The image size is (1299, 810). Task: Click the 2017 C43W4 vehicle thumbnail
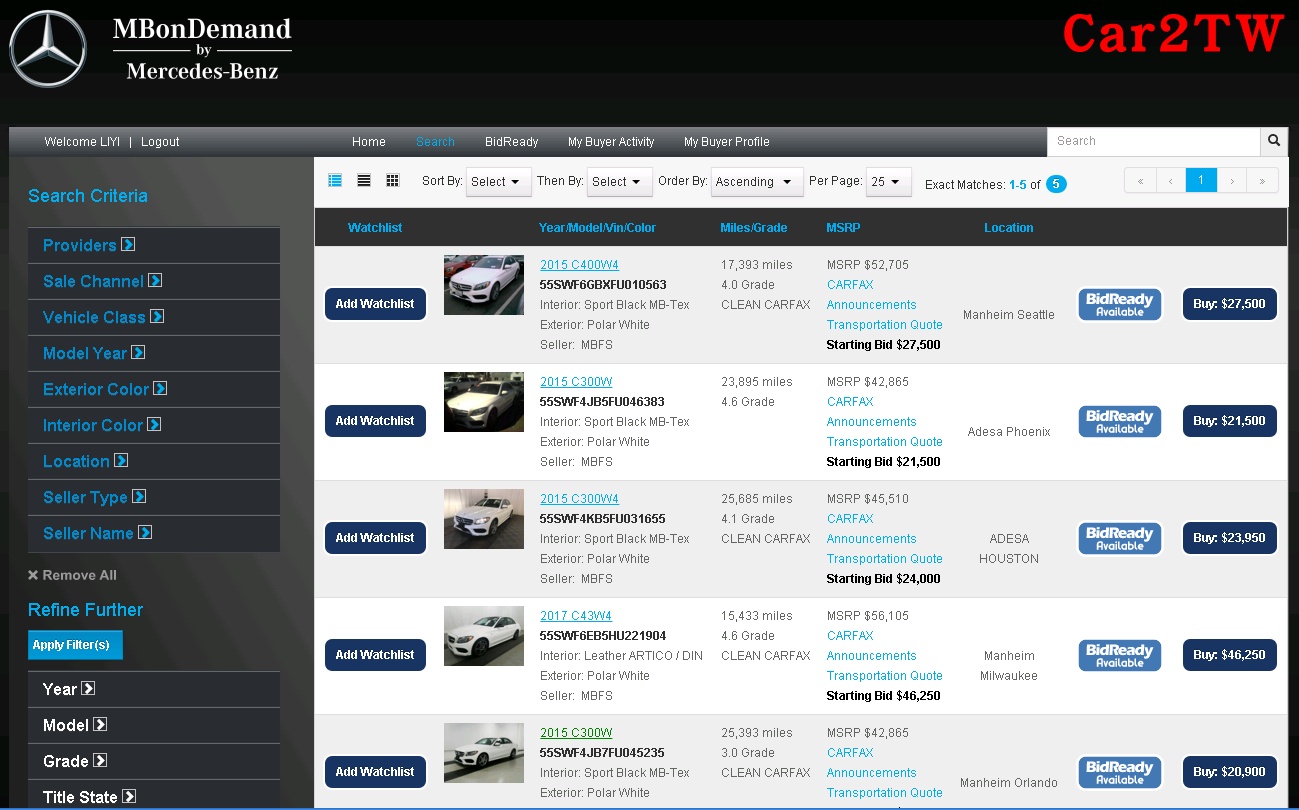[x=483, y=636]
